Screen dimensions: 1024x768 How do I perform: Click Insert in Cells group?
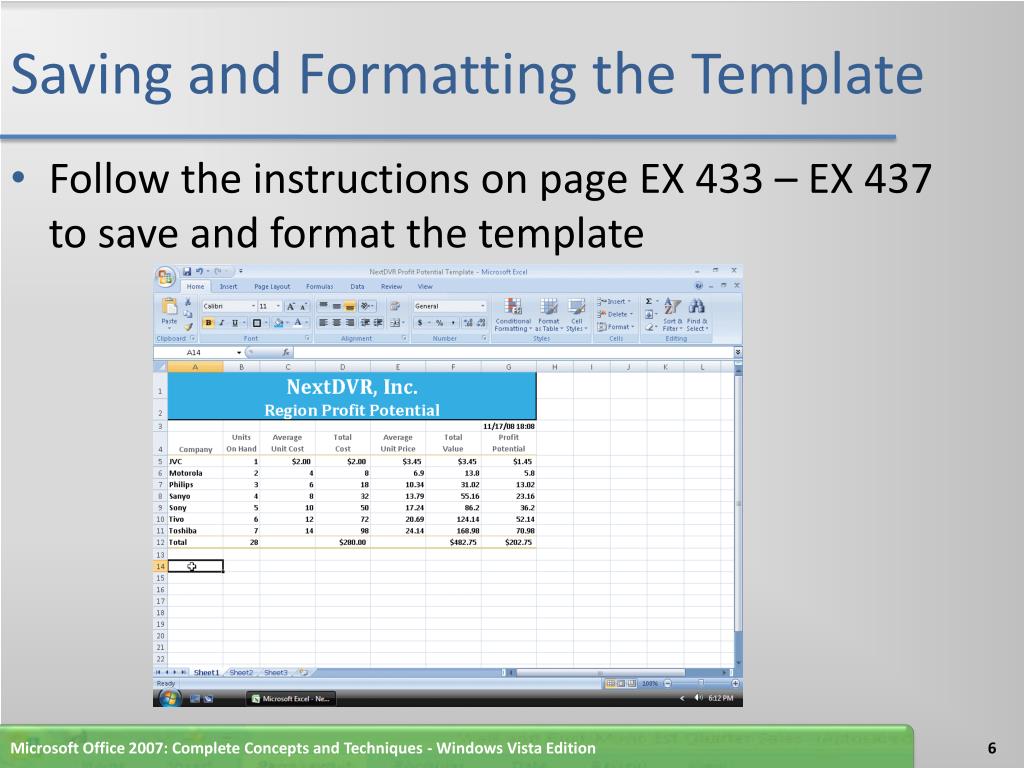click(x=615, y=302)
